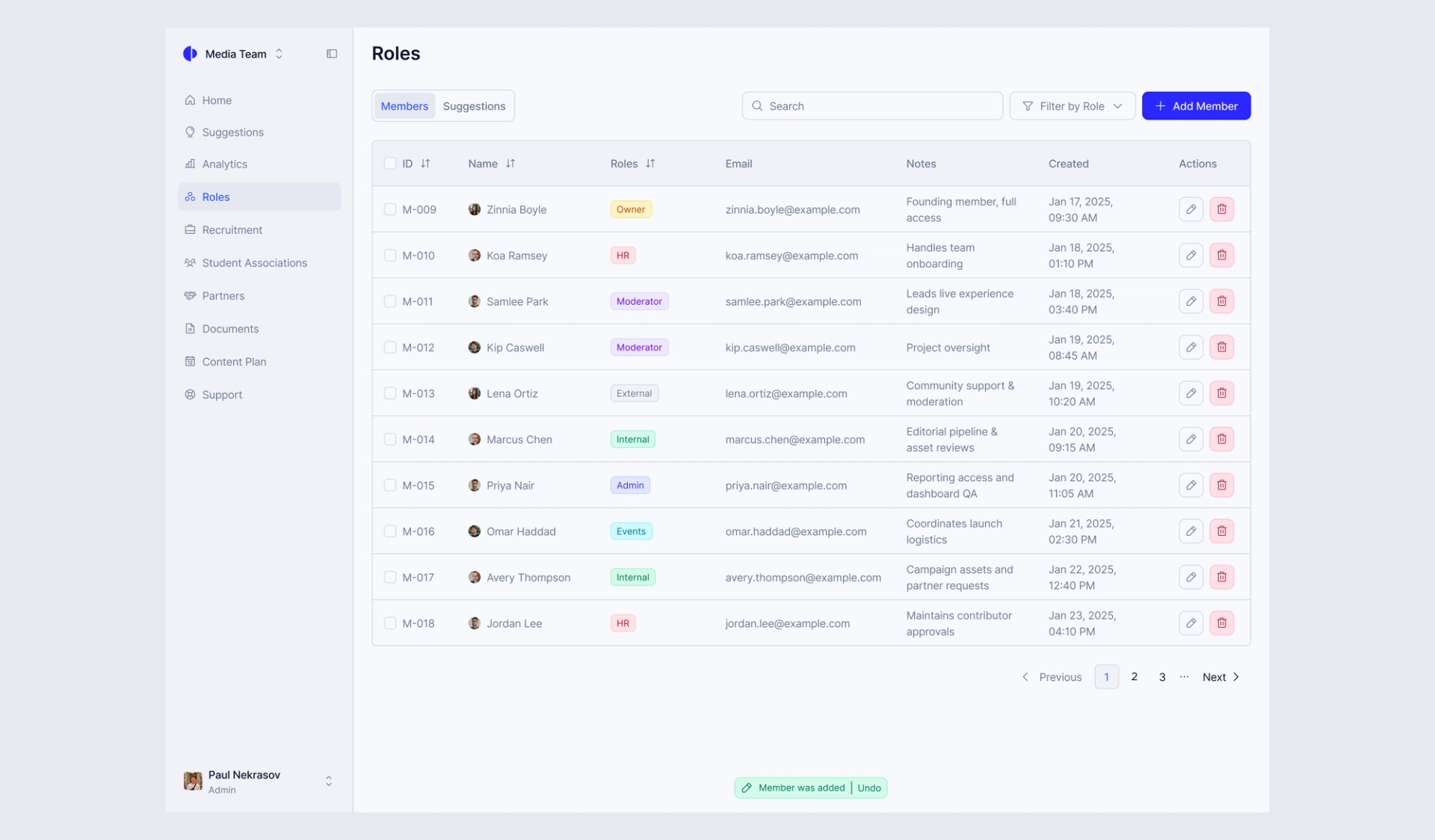1435x840 pixels.
Task: Collapse the sidebar panel icon
Action: [332, 54]
